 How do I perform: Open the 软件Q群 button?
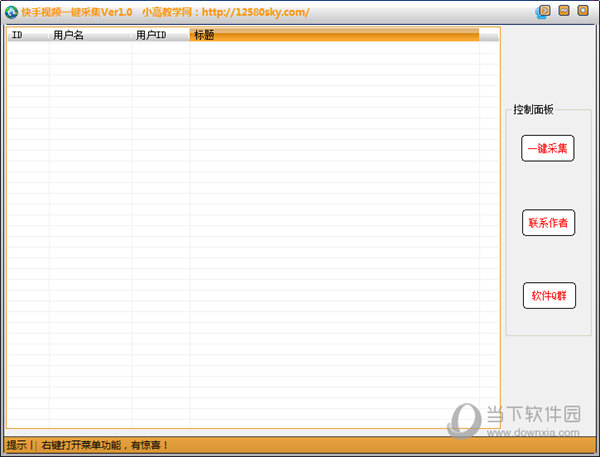point(549,295)
